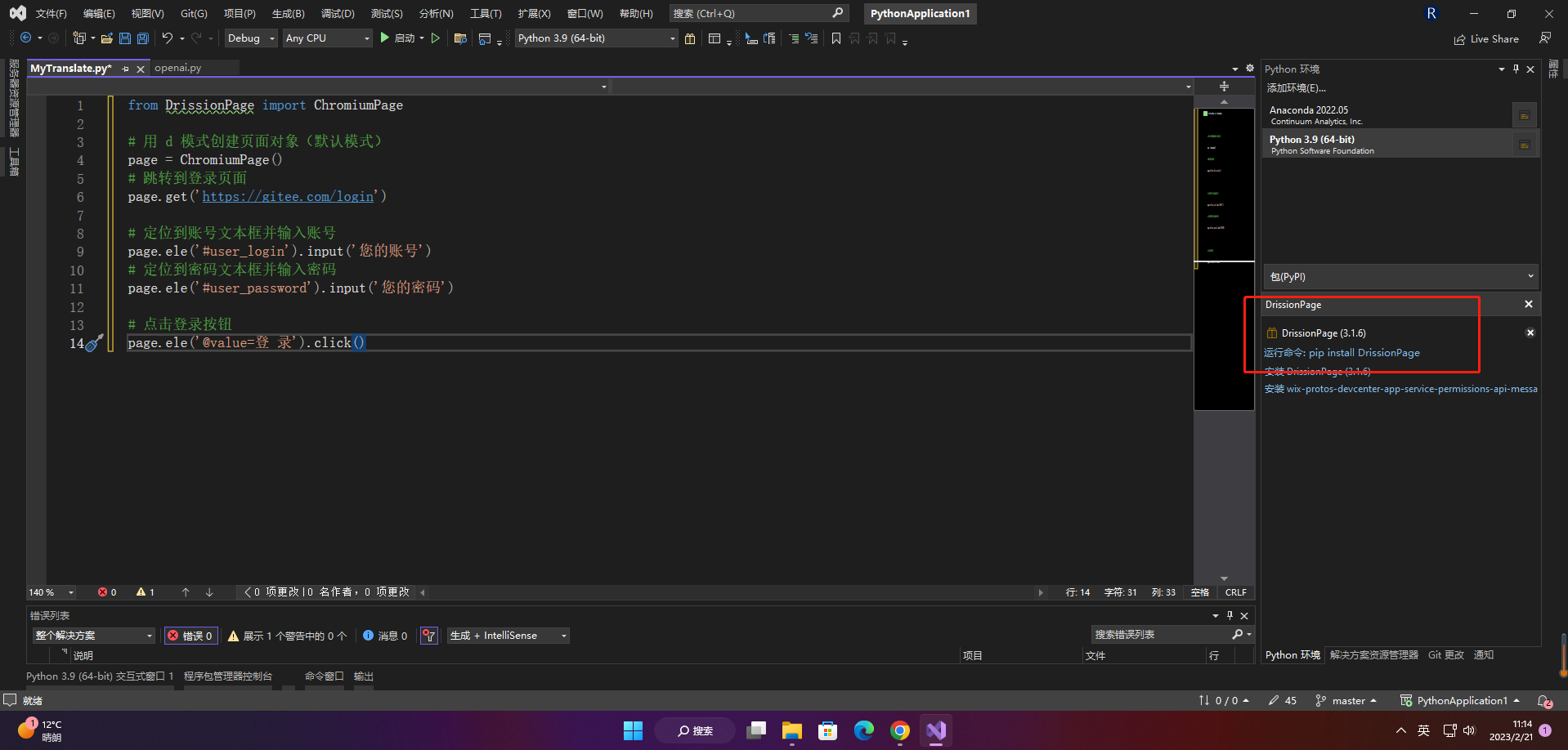Open Visual Studio from the Windows taskbar
The width and height of the screenshot is (1568, 750).
(x=936, y=730)
